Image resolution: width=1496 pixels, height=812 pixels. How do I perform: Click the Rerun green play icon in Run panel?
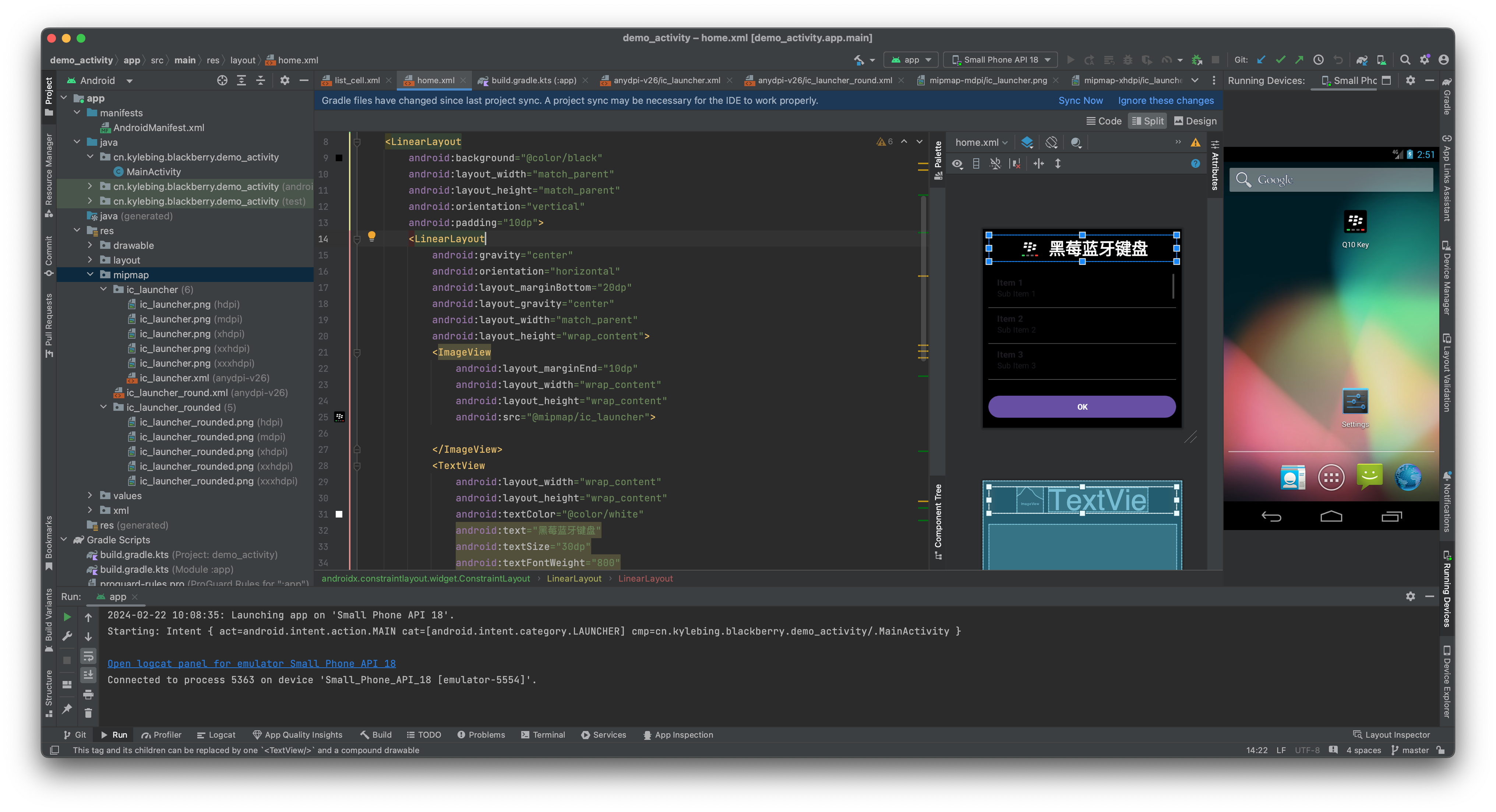click(x=67, y=617)
